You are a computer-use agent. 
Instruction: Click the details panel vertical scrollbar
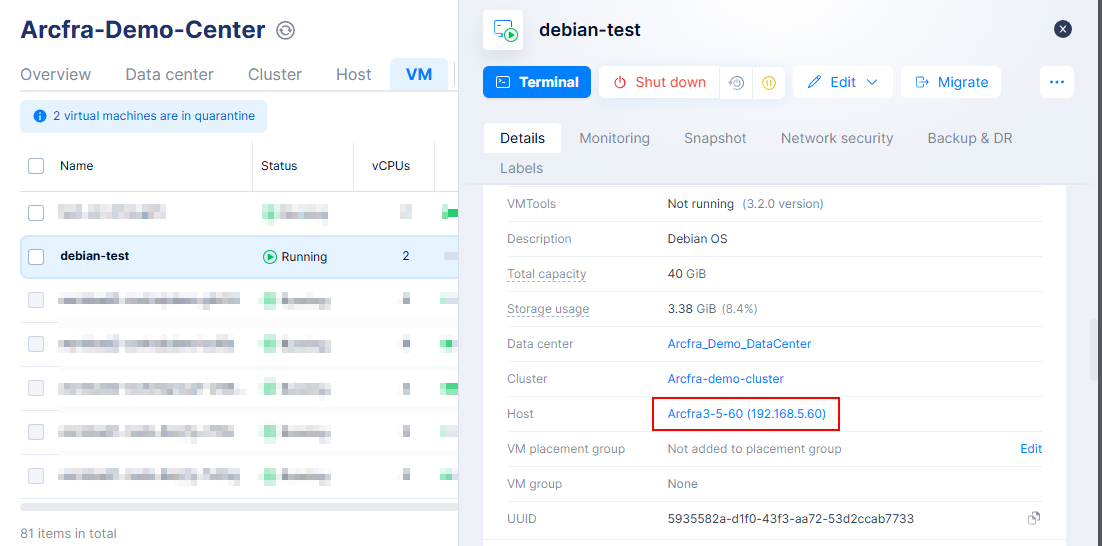[x=1095, y=350]
